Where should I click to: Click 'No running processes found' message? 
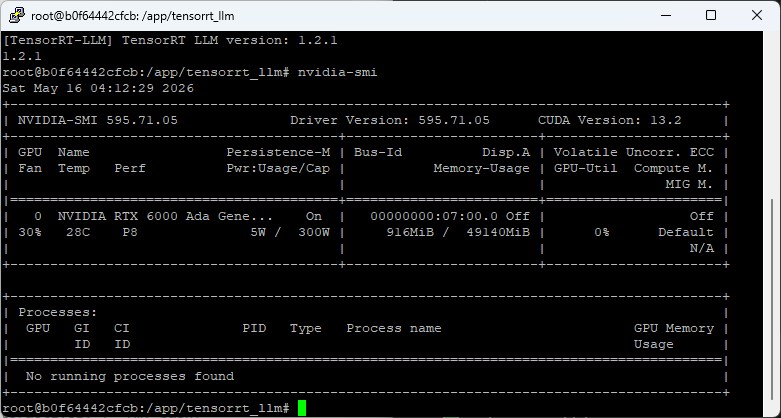pos(130,376)
